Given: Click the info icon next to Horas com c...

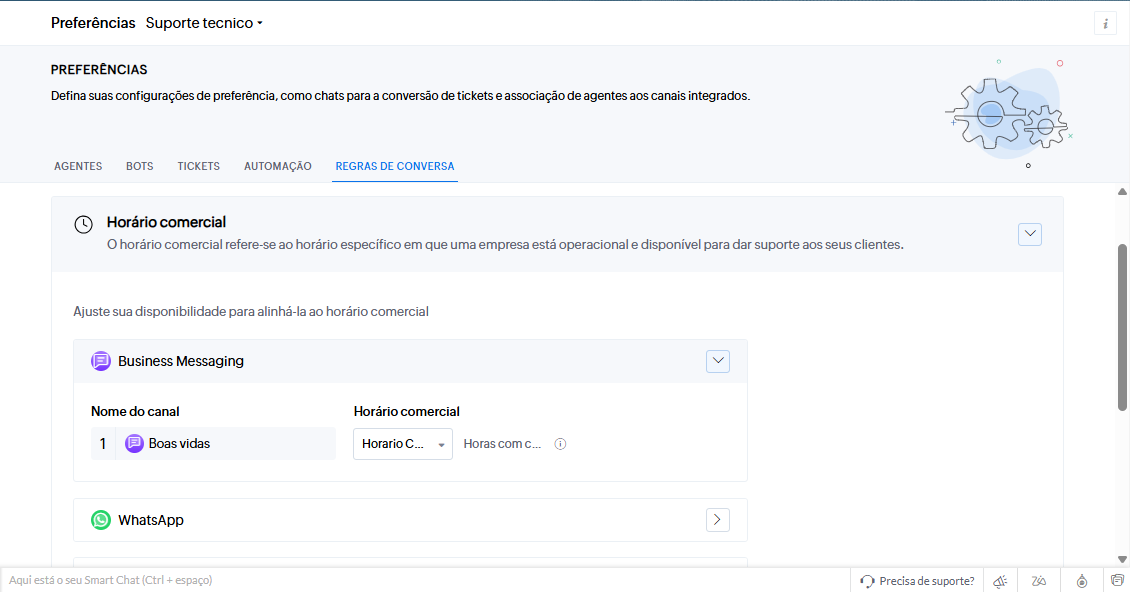Looking at the screenshot, I should click(560, 444).
